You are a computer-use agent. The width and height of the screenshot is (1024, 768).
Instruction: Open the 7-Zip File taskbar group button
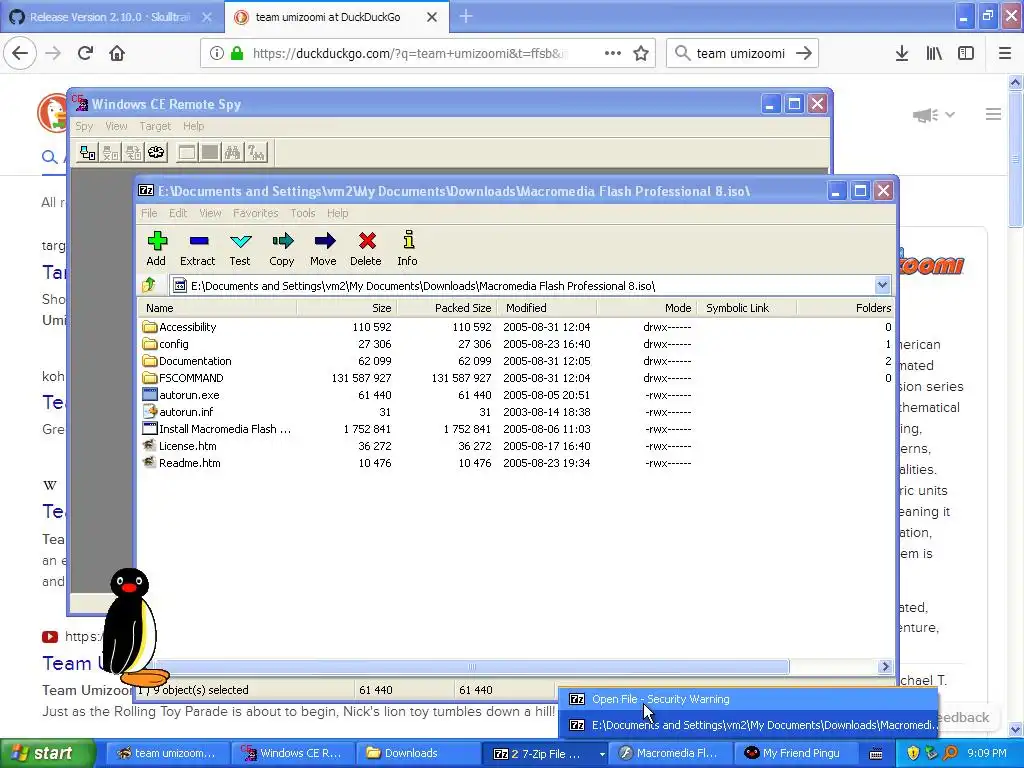tap(543, 753)
